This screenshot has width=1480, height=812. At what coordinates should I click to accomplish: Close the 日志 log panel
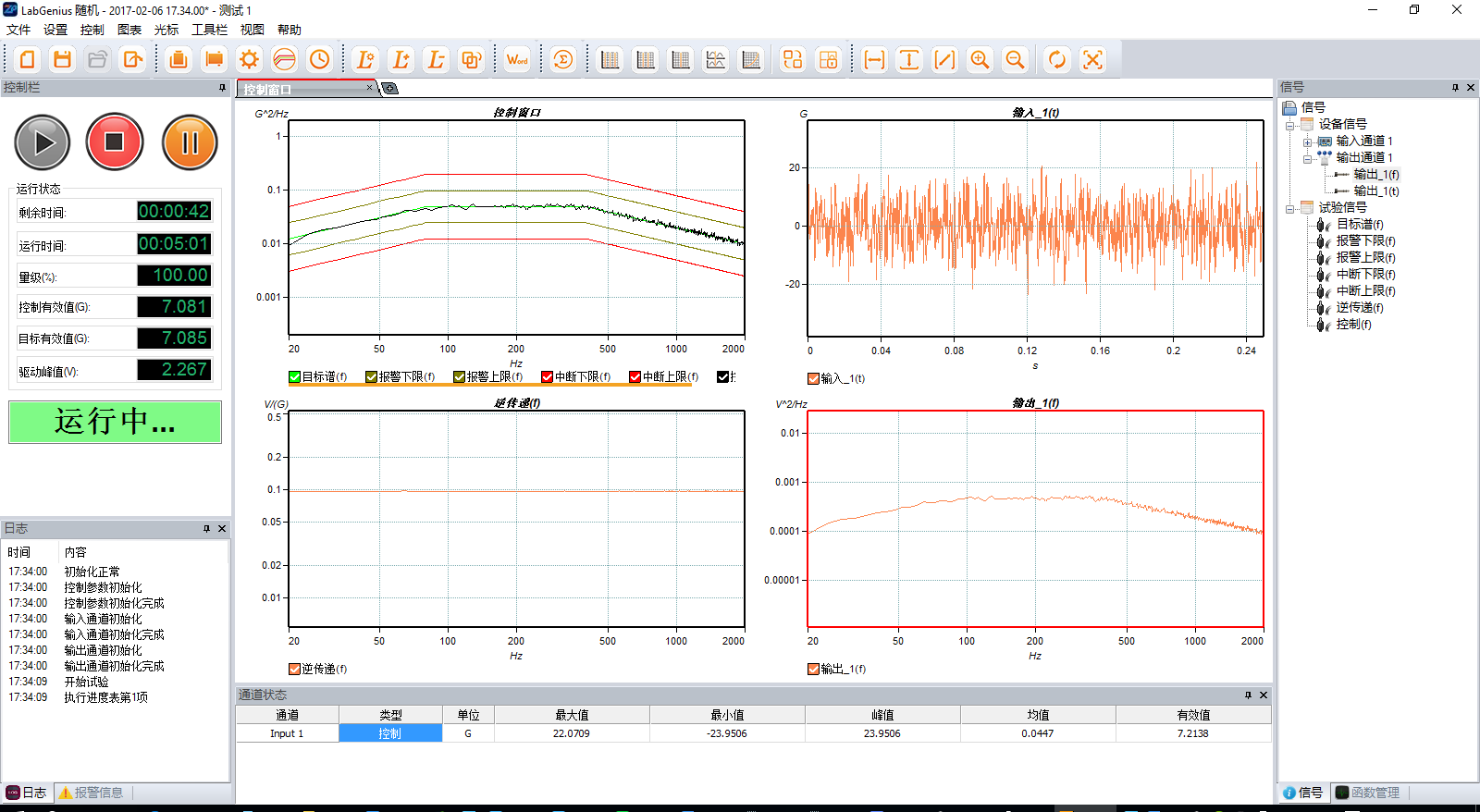[222, 529]
